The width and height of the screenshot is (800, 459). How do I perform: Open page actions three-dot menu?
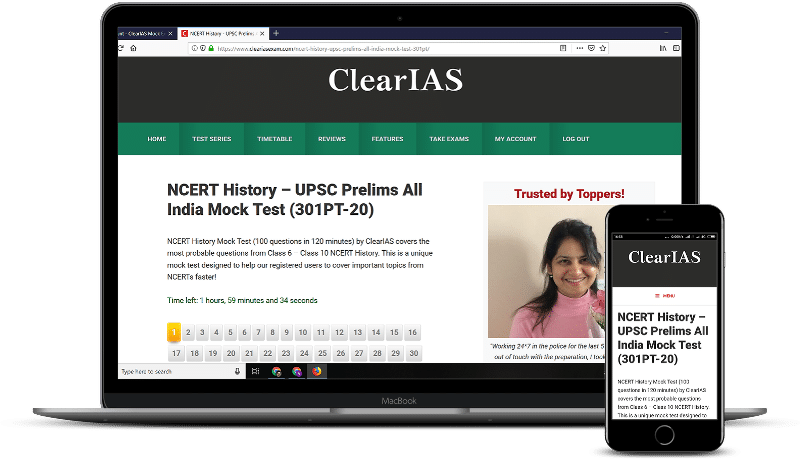click(580, 48)
